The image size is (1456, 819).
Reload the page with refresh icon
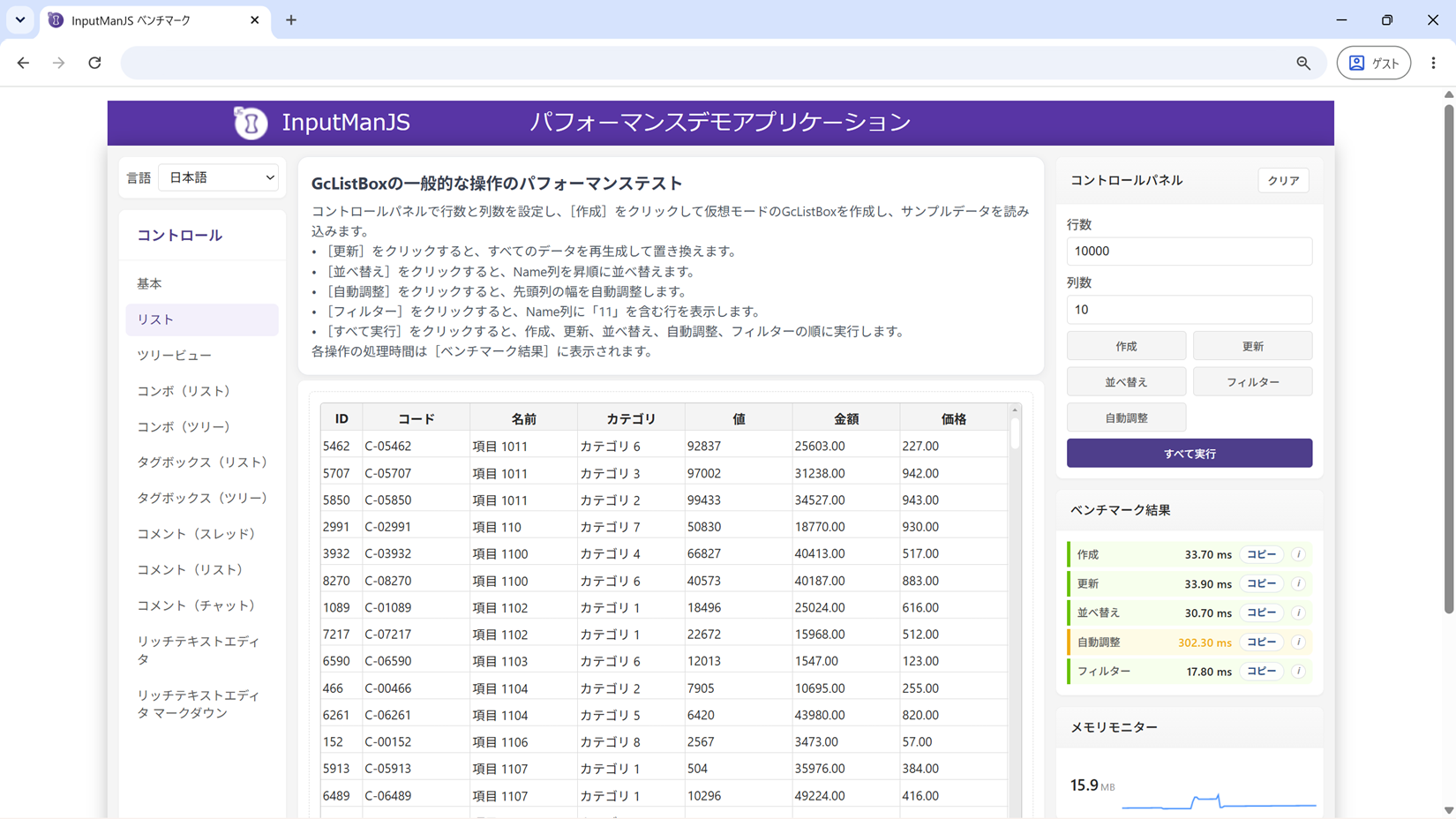(x=94, y=63)
